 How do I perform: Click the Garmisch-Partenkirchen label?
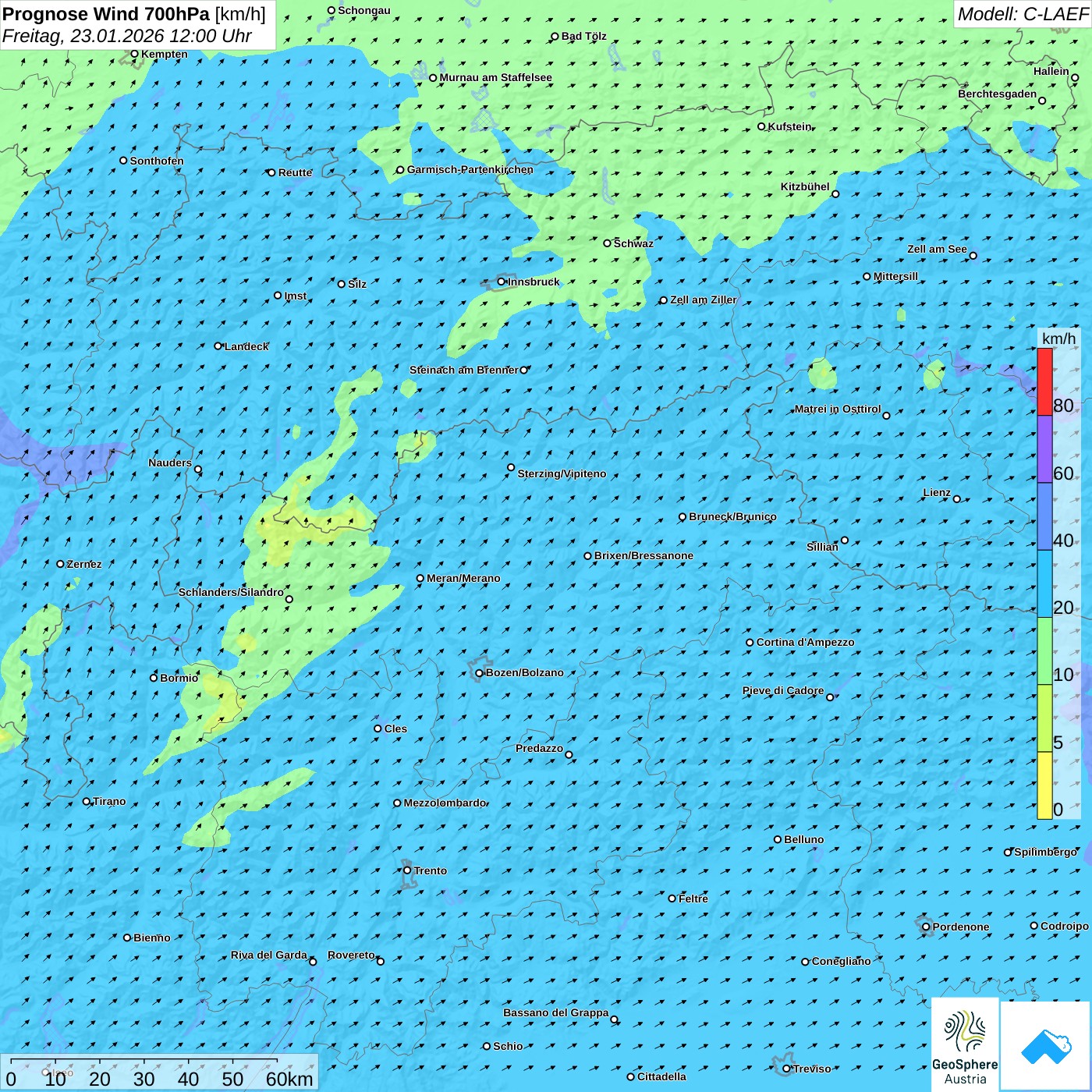pyautogui.click(x=470, y=169)
